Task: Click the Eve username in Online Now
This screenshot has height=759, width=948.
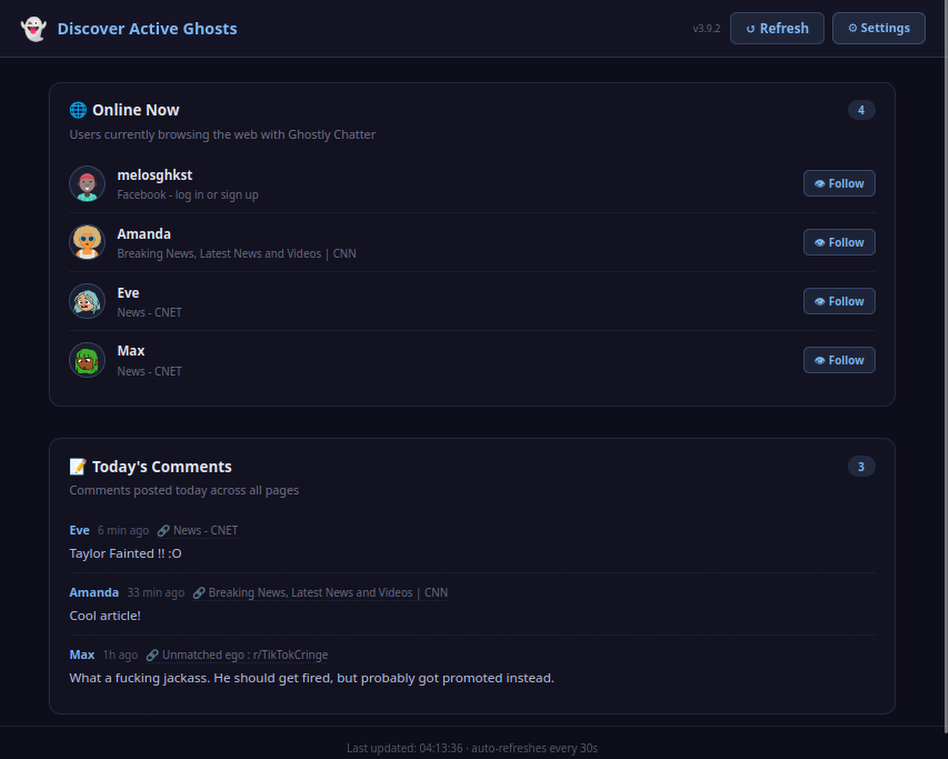Action: [128, 293]
